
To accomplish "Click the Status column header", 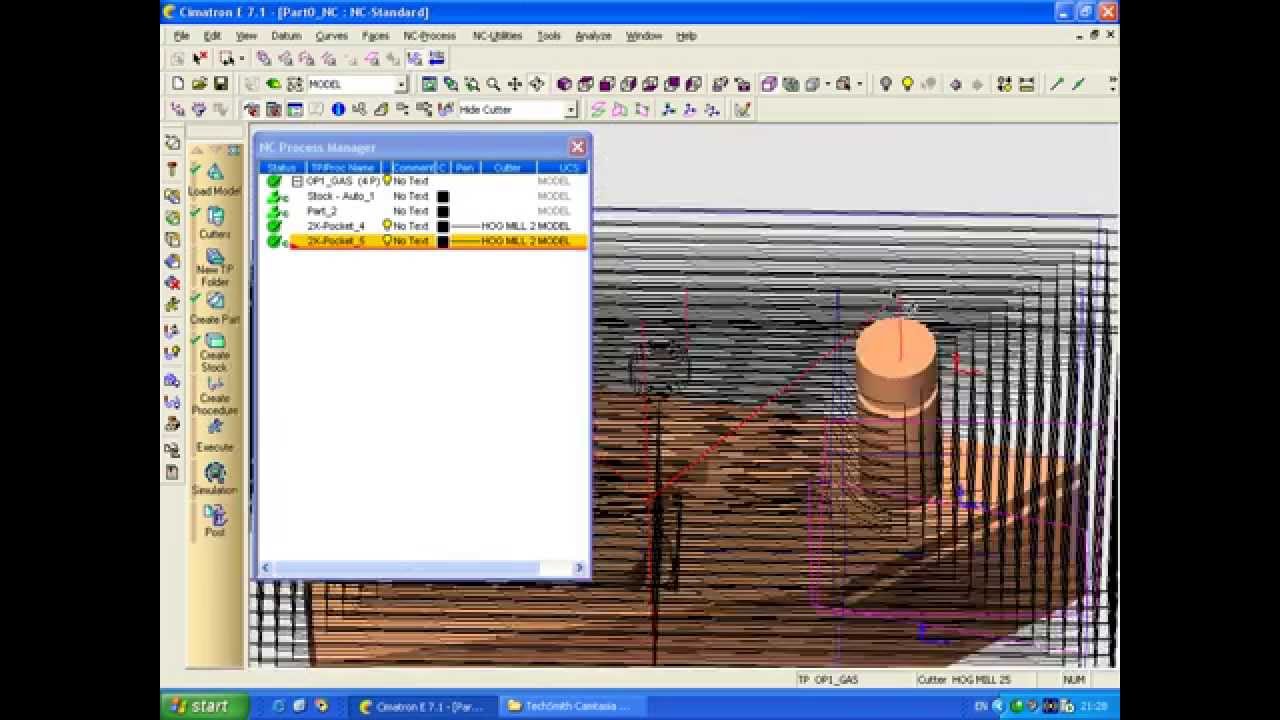I will pos(282,167).
